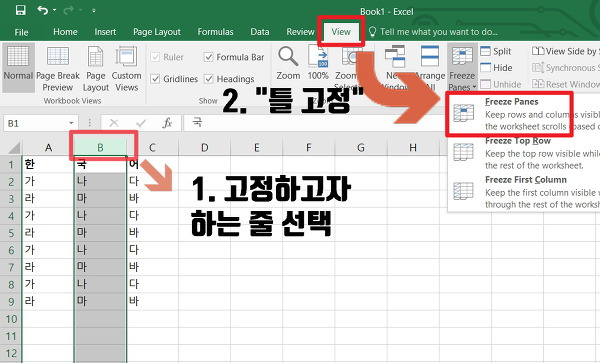Click cell A1 containing 한
600x363 pixels.
(48, 164)
